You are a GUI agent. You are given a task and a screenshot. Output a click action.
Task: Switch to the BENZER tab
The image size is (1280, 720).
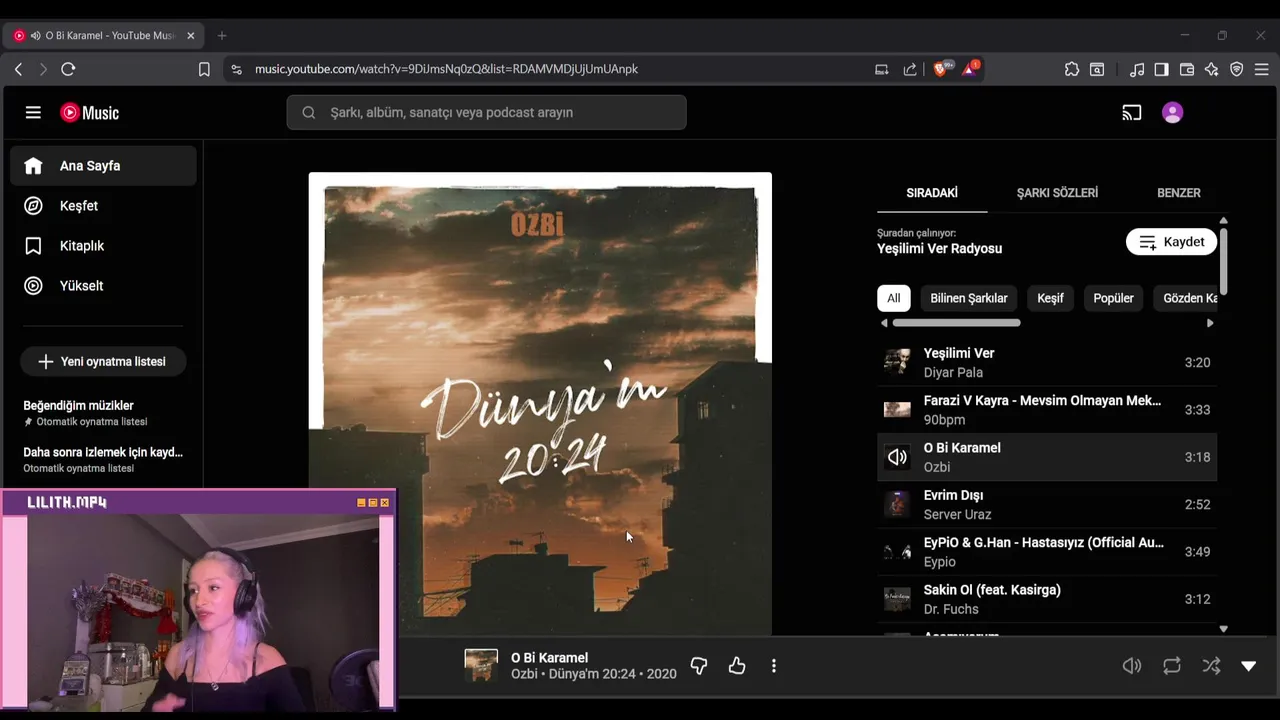tap(1179, 193)
